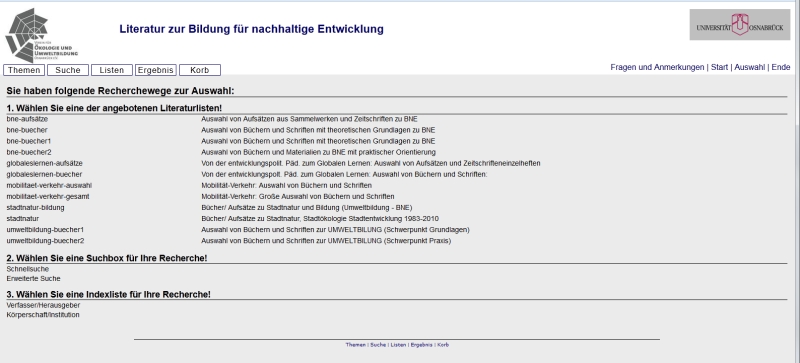Open the bne-buecher2 list
This screenshot has height=363, width=800.
tap(29, 152)
